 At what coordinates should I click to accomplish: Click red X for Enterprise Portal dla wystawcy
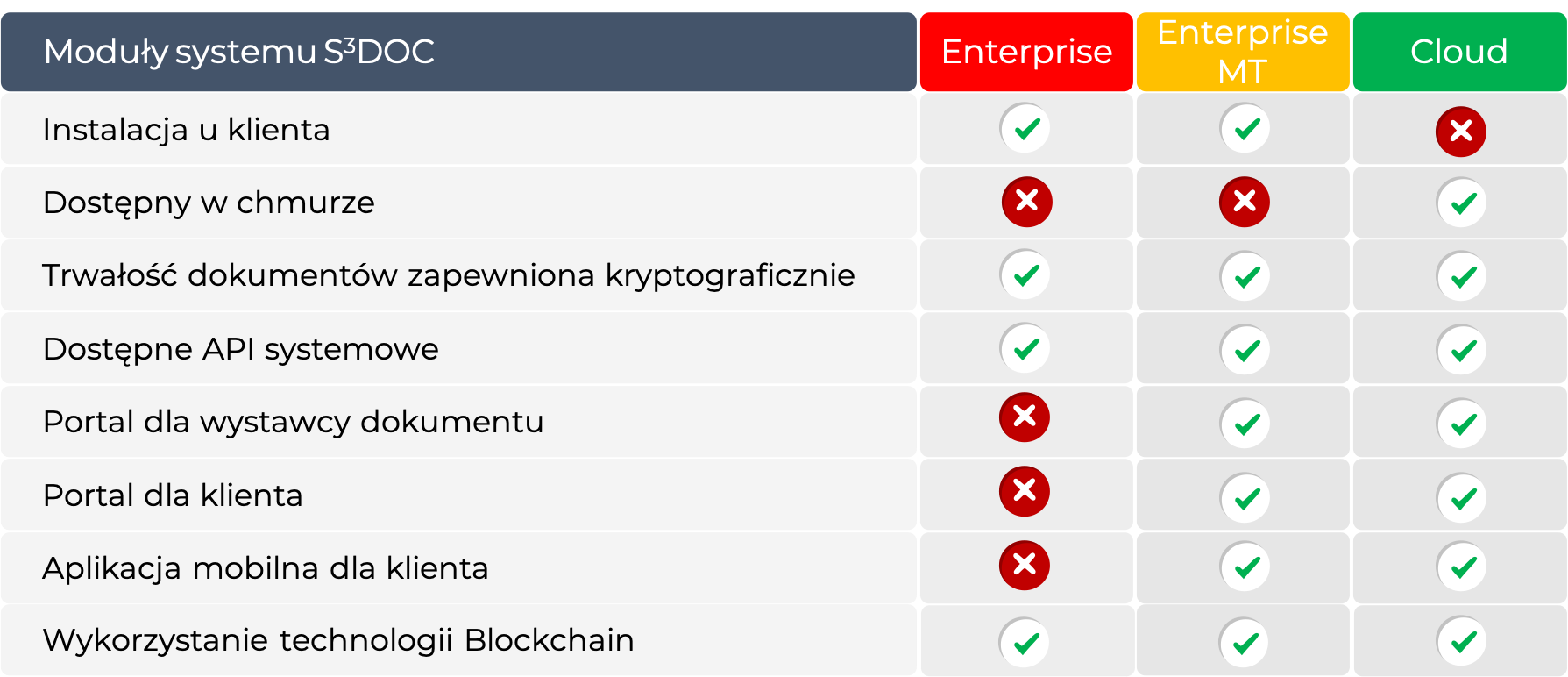click(1024, 417)
